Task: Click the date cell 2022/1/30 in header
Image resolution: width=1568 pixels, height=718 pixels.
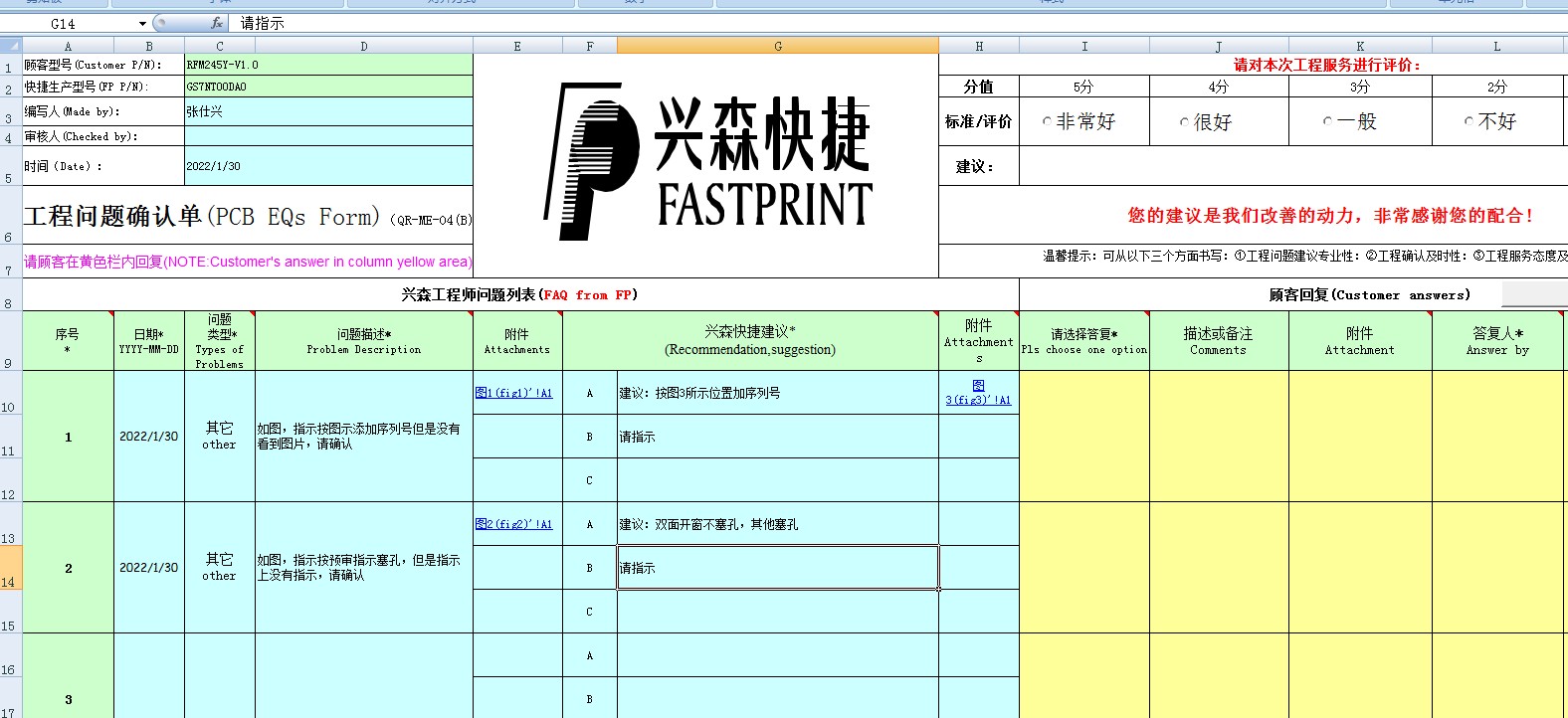Action: click(328, 166)
